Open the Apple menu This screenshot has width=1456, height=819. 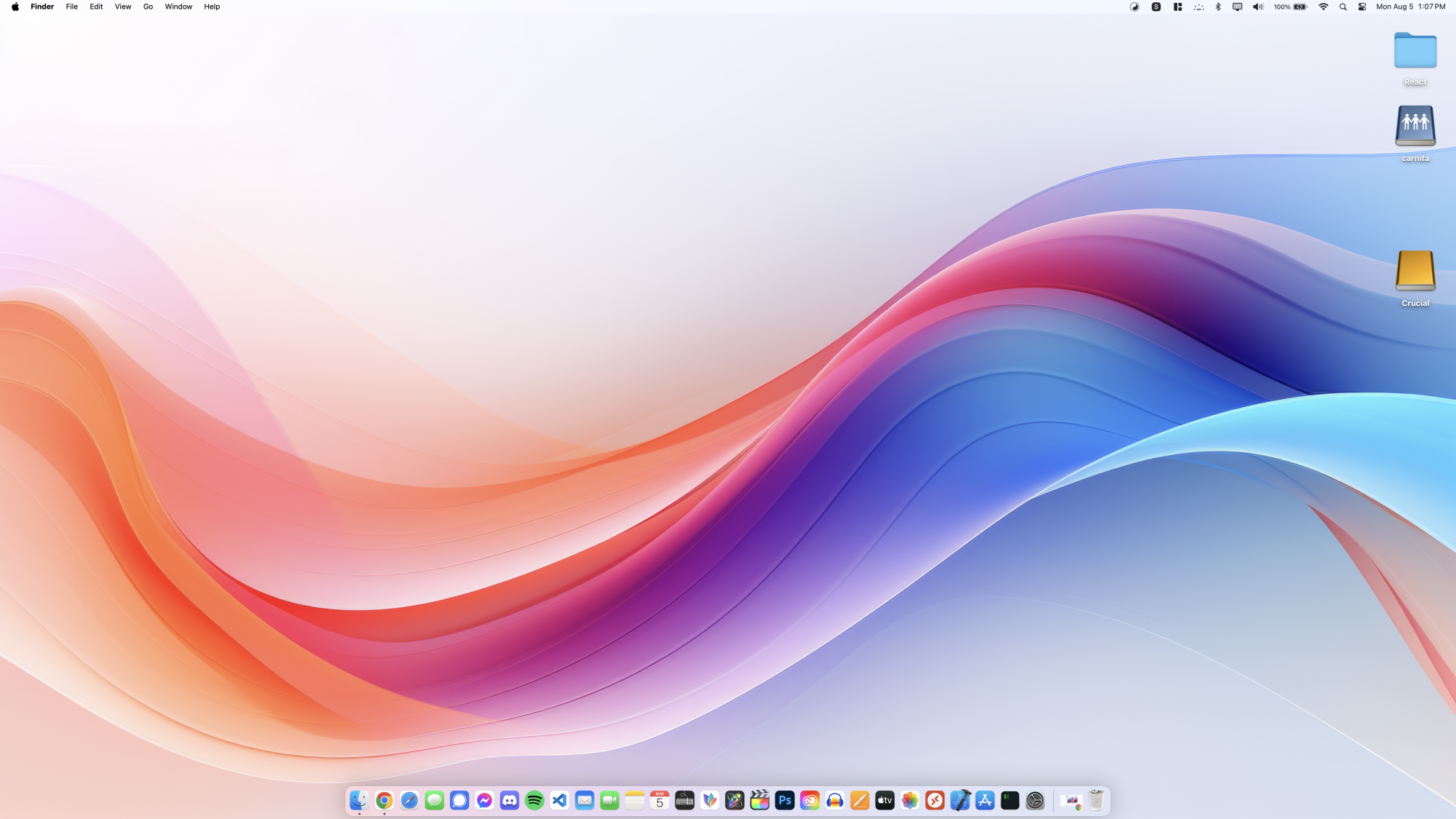click(x=15, y=7)
